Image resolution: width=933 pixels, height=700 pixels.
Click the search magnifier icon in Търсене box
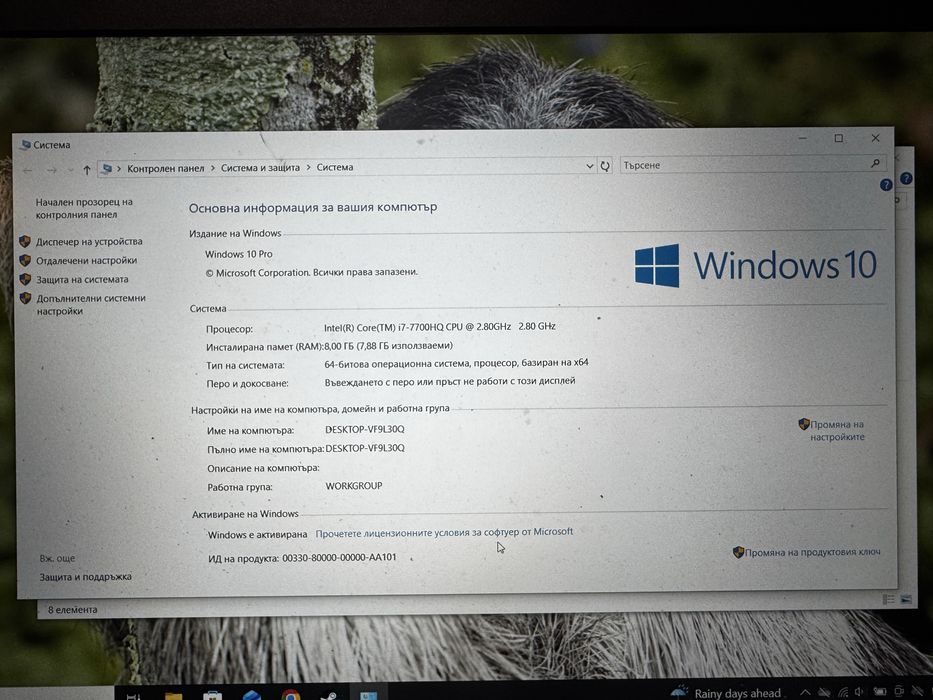coord(875,163)
